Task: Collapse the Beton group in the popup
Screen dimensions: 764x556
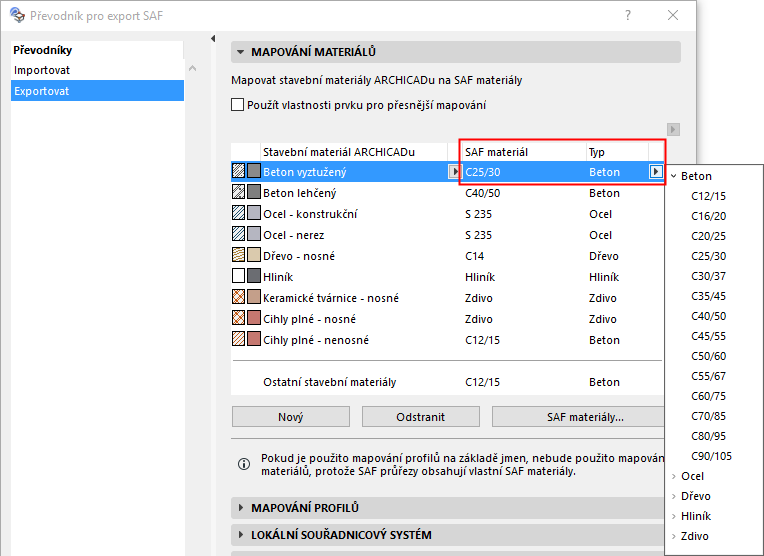Action: tap(674, 176)
